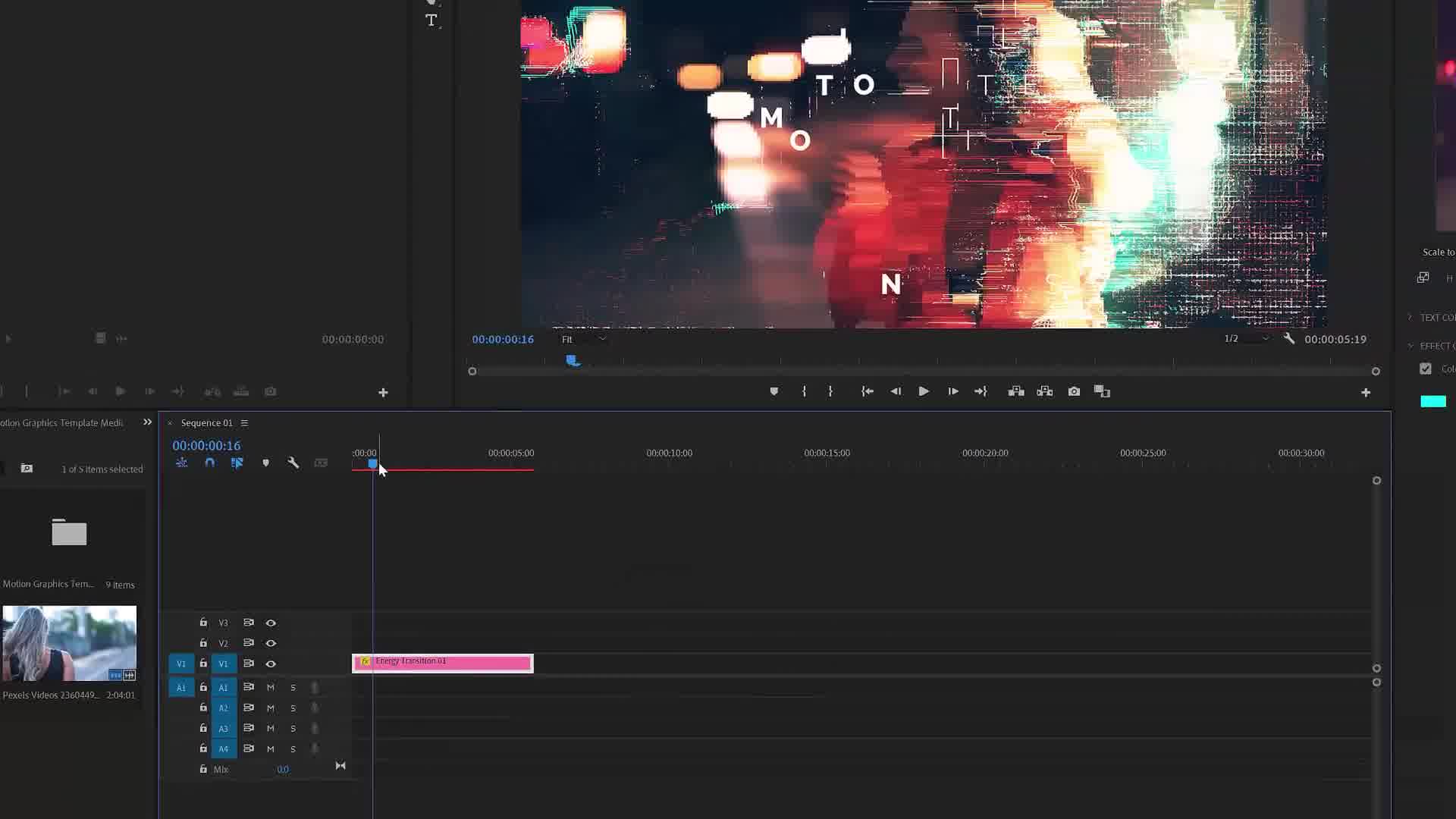
Task: Toggle A1 source patching button
Action: pos(181,688)
